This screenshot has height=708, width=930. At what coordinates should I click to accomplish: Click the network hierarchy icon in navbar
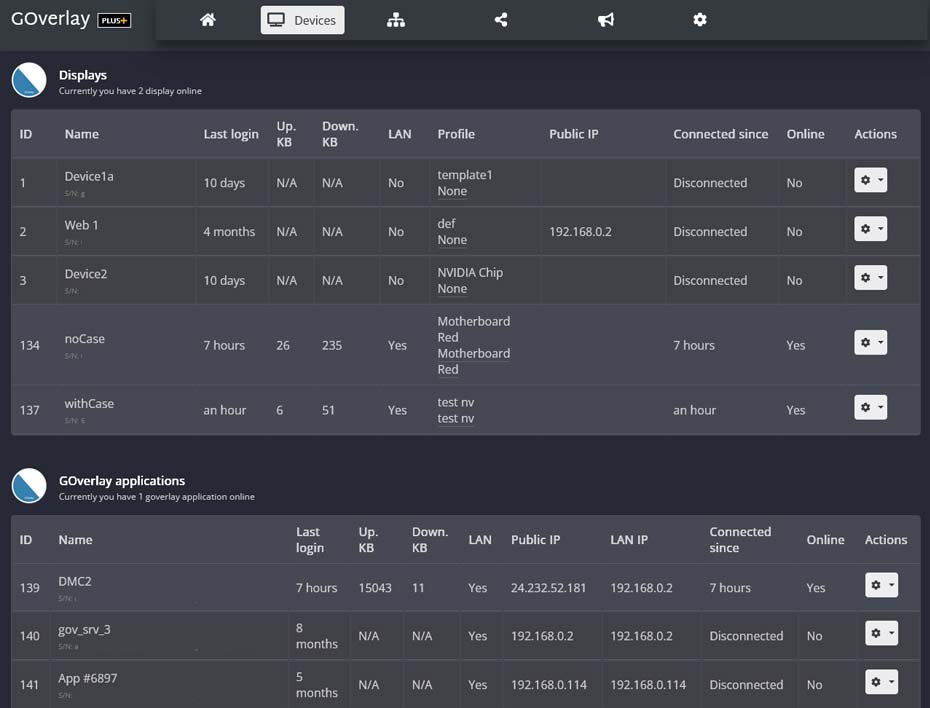pos(396,20)
